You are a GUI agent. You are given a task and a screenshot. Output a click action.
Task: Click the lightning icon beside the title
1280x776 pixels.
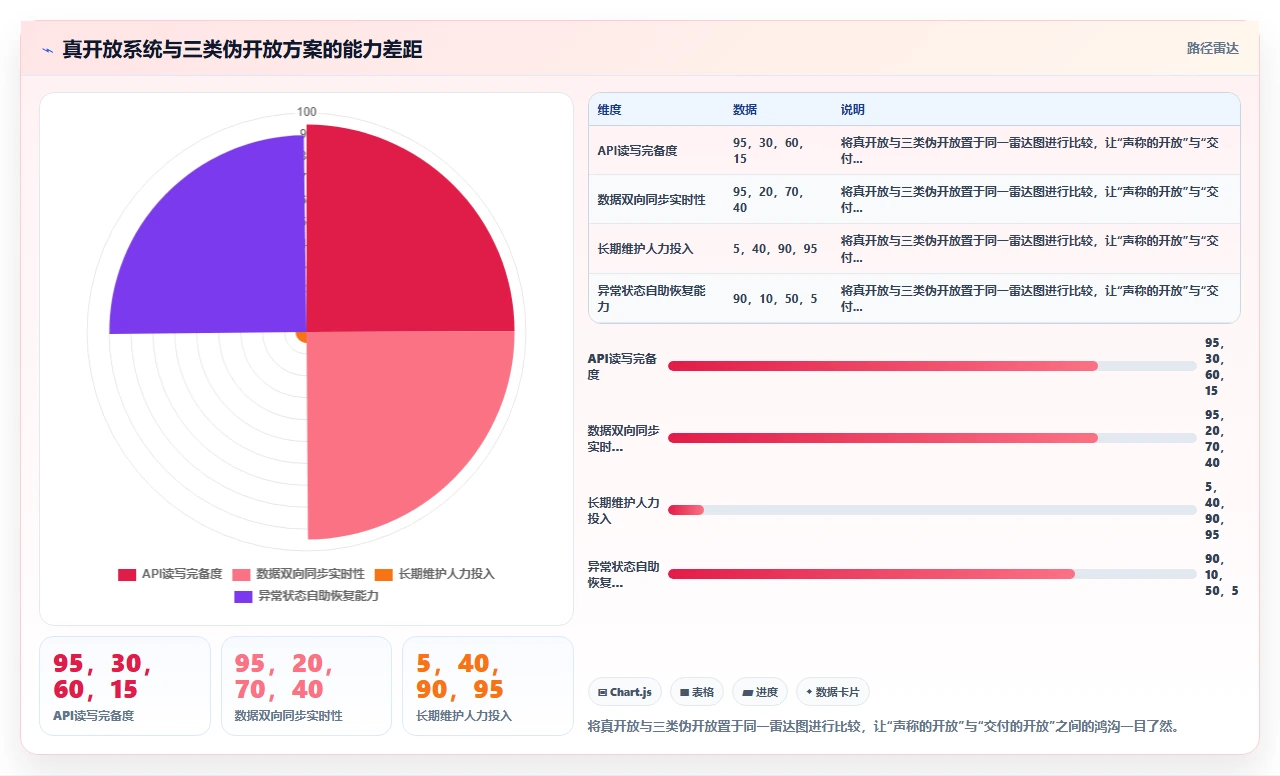pyautogui.click(x=48, y=50)
